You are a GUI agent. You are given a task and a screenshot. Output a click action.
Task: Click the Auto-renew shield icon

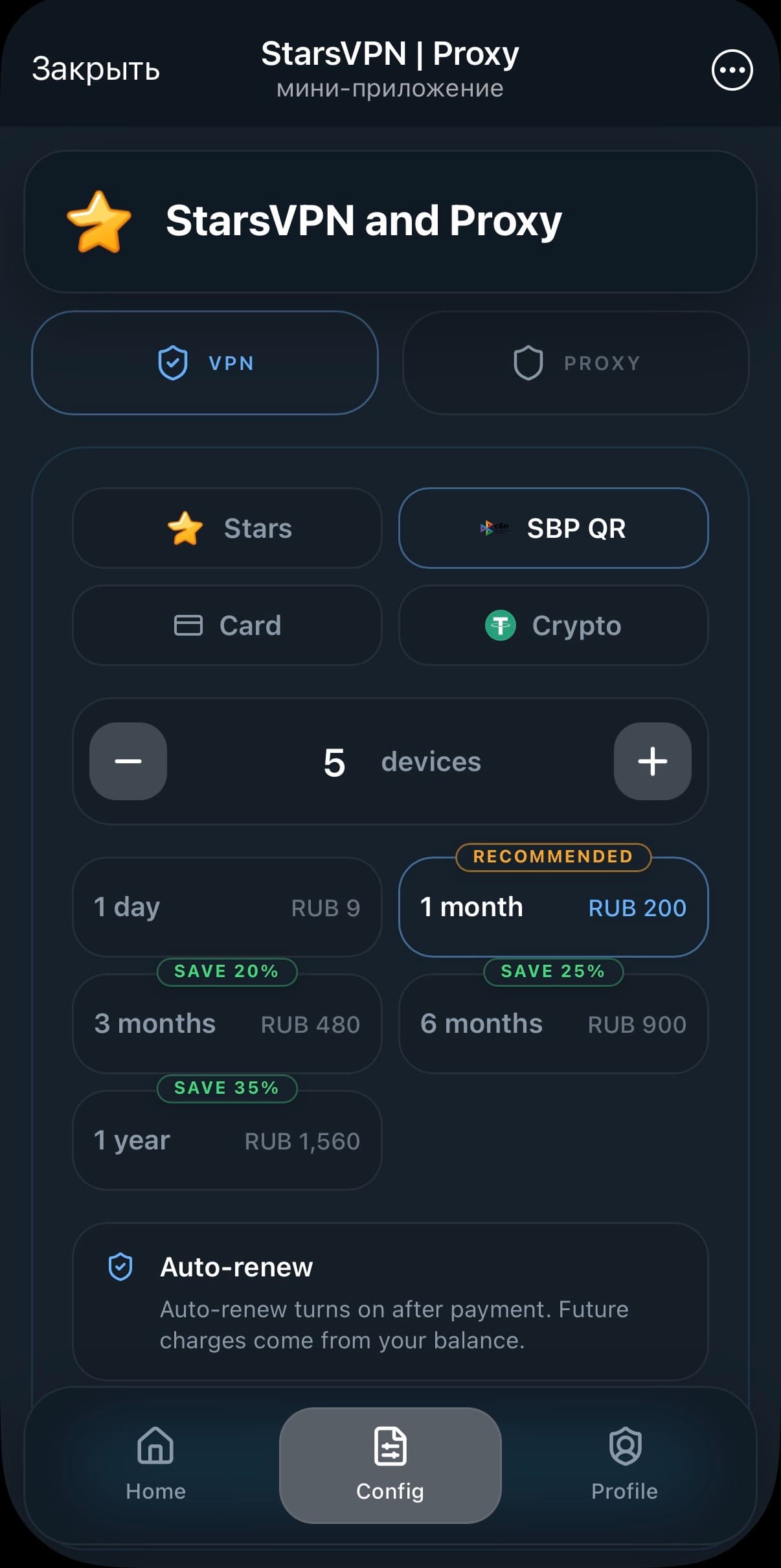tap(120, 1267)
